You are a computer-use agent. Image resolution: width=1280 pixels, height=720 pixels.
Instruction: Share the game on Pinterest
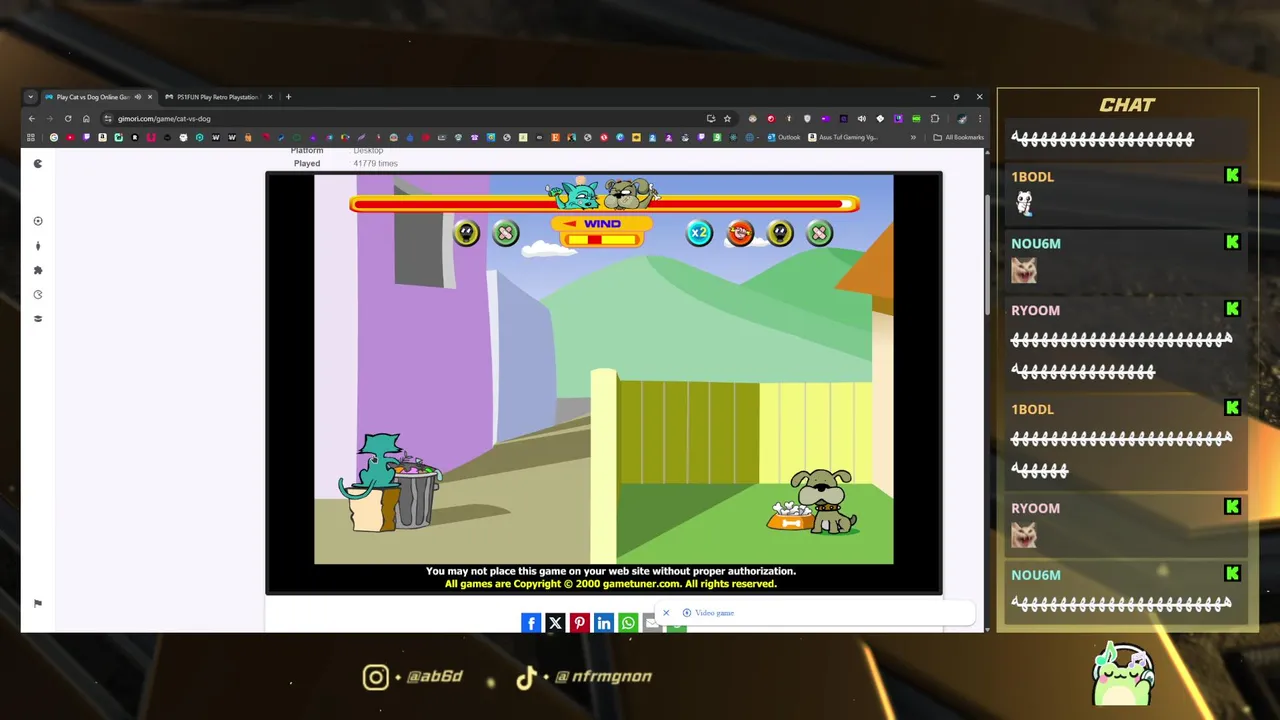point(580,623)
